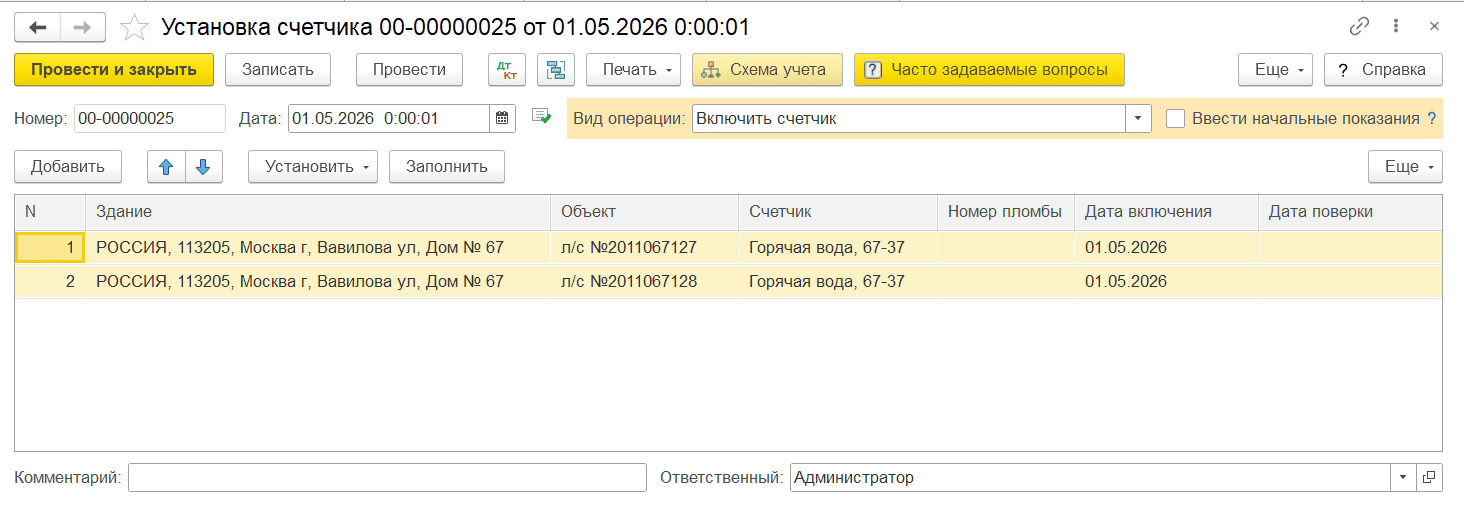
Task: Copy link via chain icon
Action: tap(1358, 27)
